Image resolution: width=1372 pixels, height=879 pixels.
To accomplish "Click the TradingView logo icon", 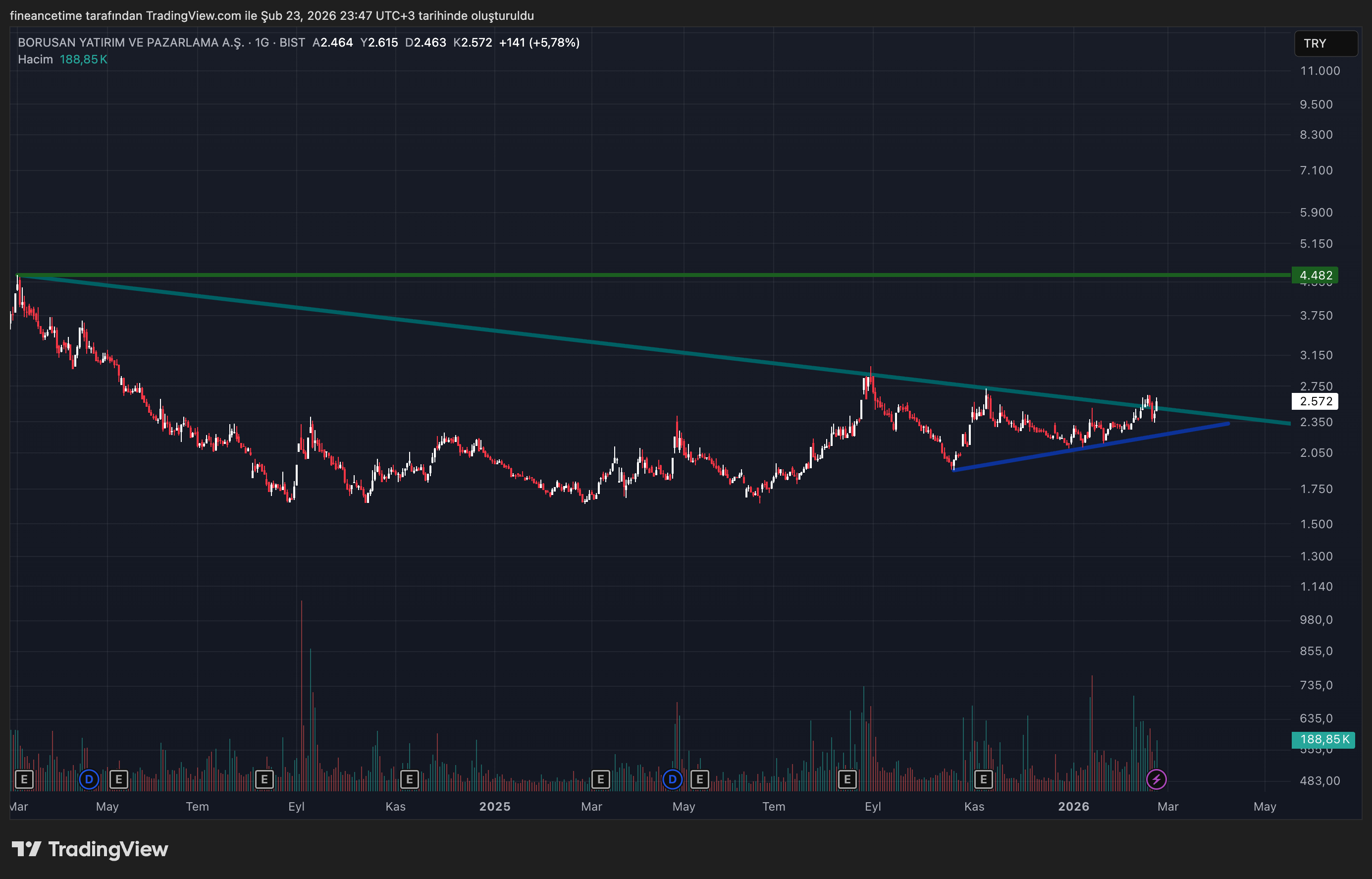I will click(x=26, y=849).
